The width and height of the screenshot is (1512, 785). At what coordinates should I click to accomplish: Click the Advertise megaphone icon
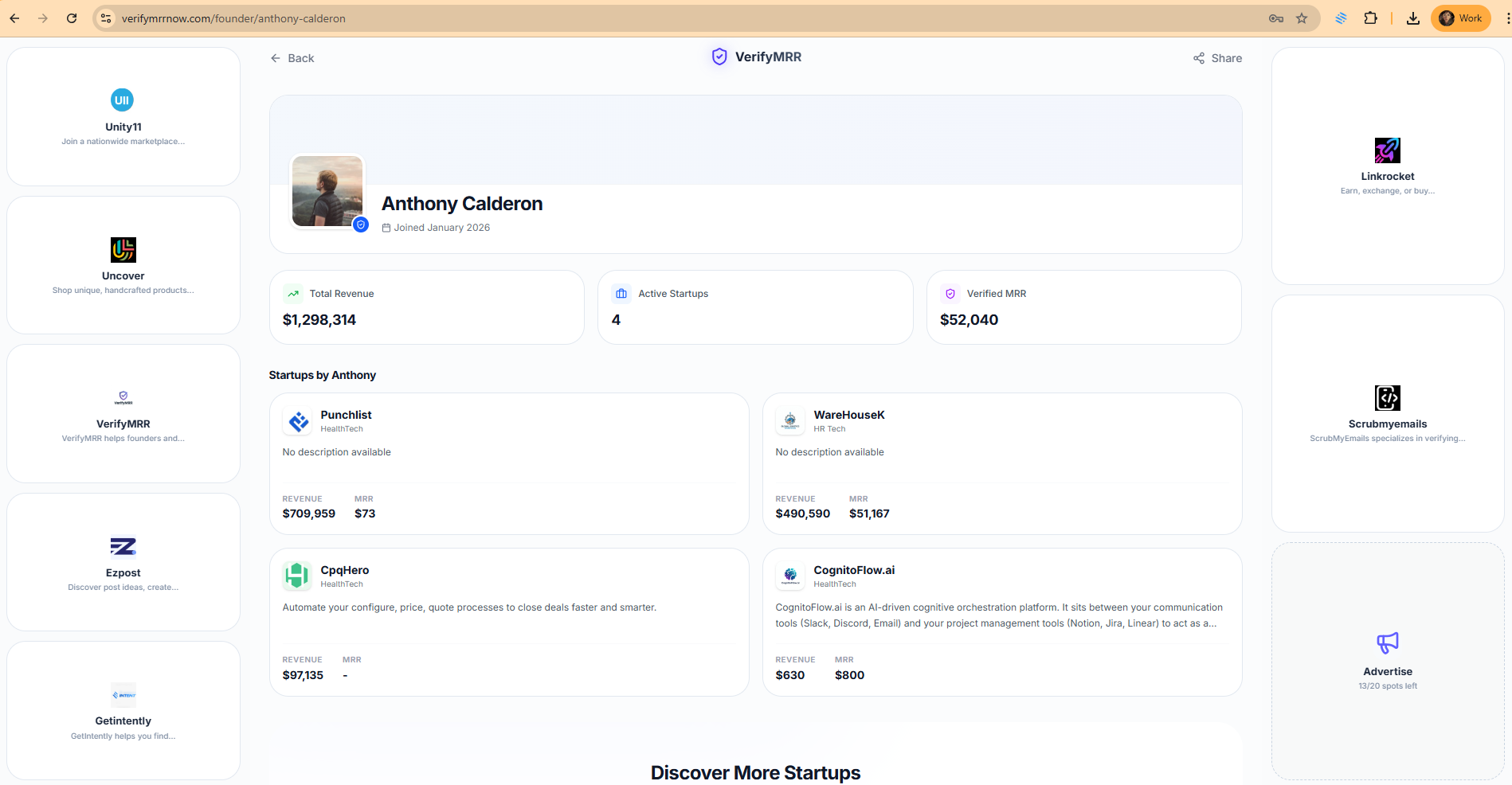(1388, 642)
